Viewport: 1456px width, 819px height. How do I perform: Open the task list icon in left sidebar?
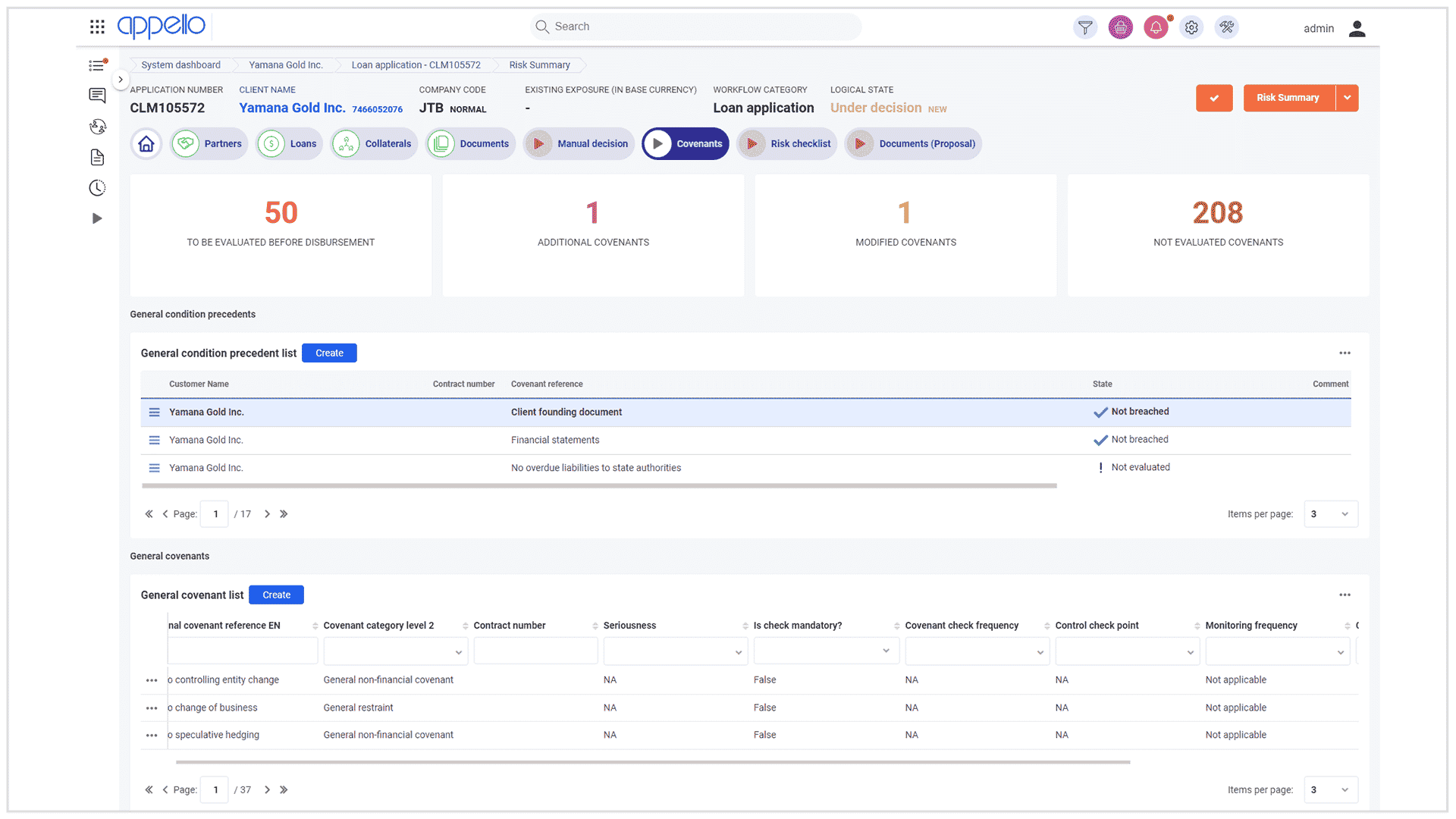tap(97, 65)
